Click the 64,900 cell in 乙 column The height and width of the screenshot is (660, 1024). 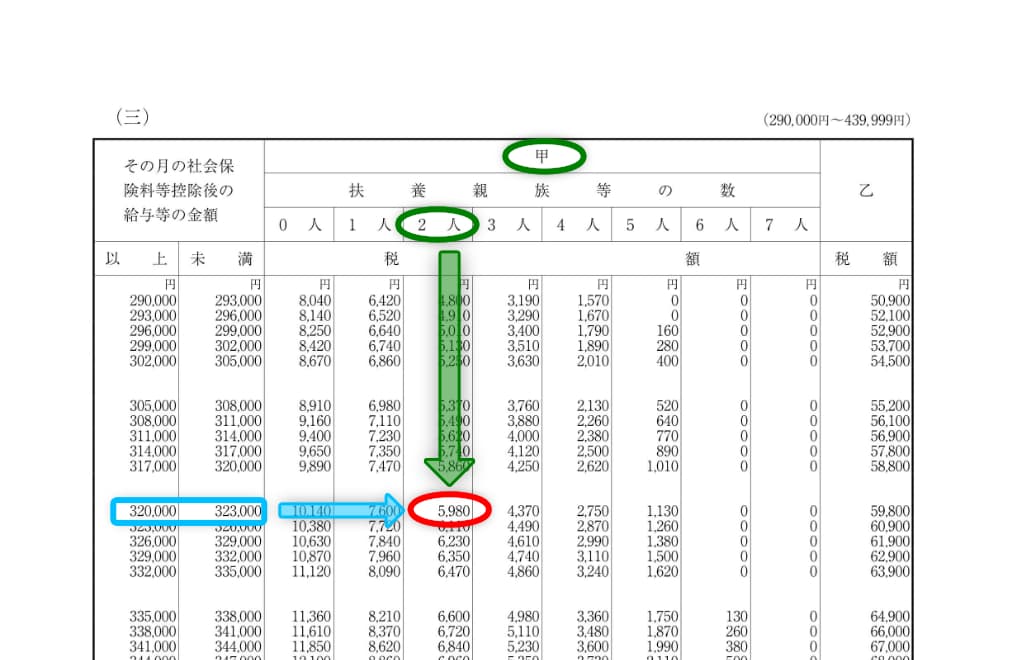(890, 616)
